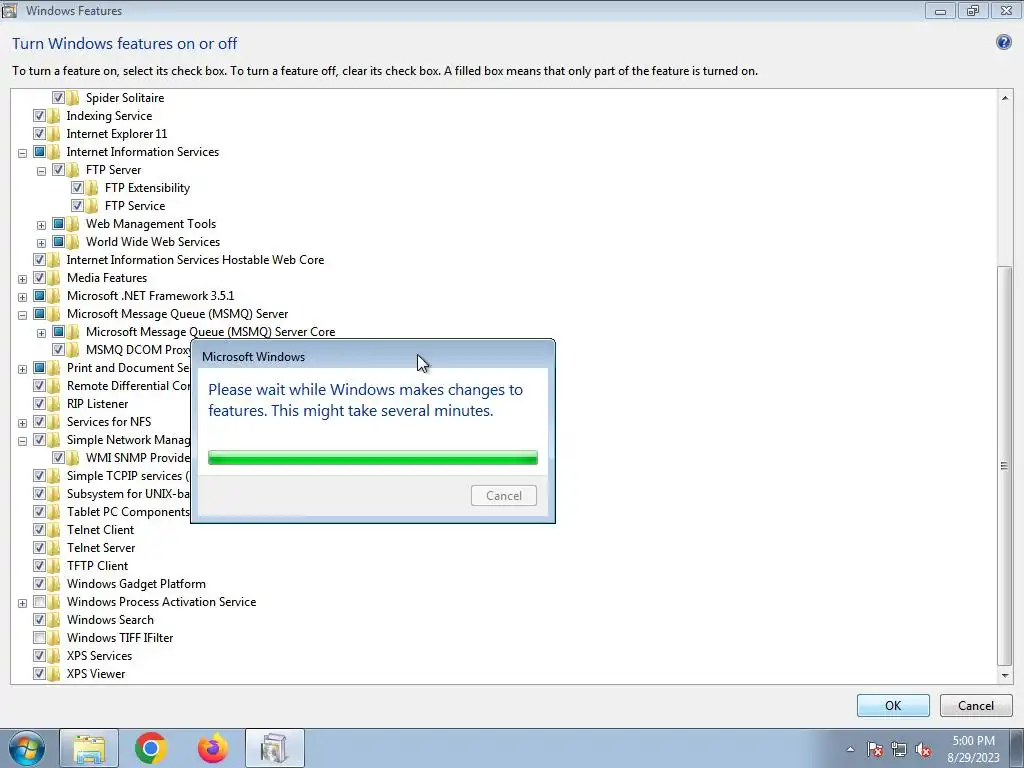Toggle the FTP Extensibility checkbox

77,187
